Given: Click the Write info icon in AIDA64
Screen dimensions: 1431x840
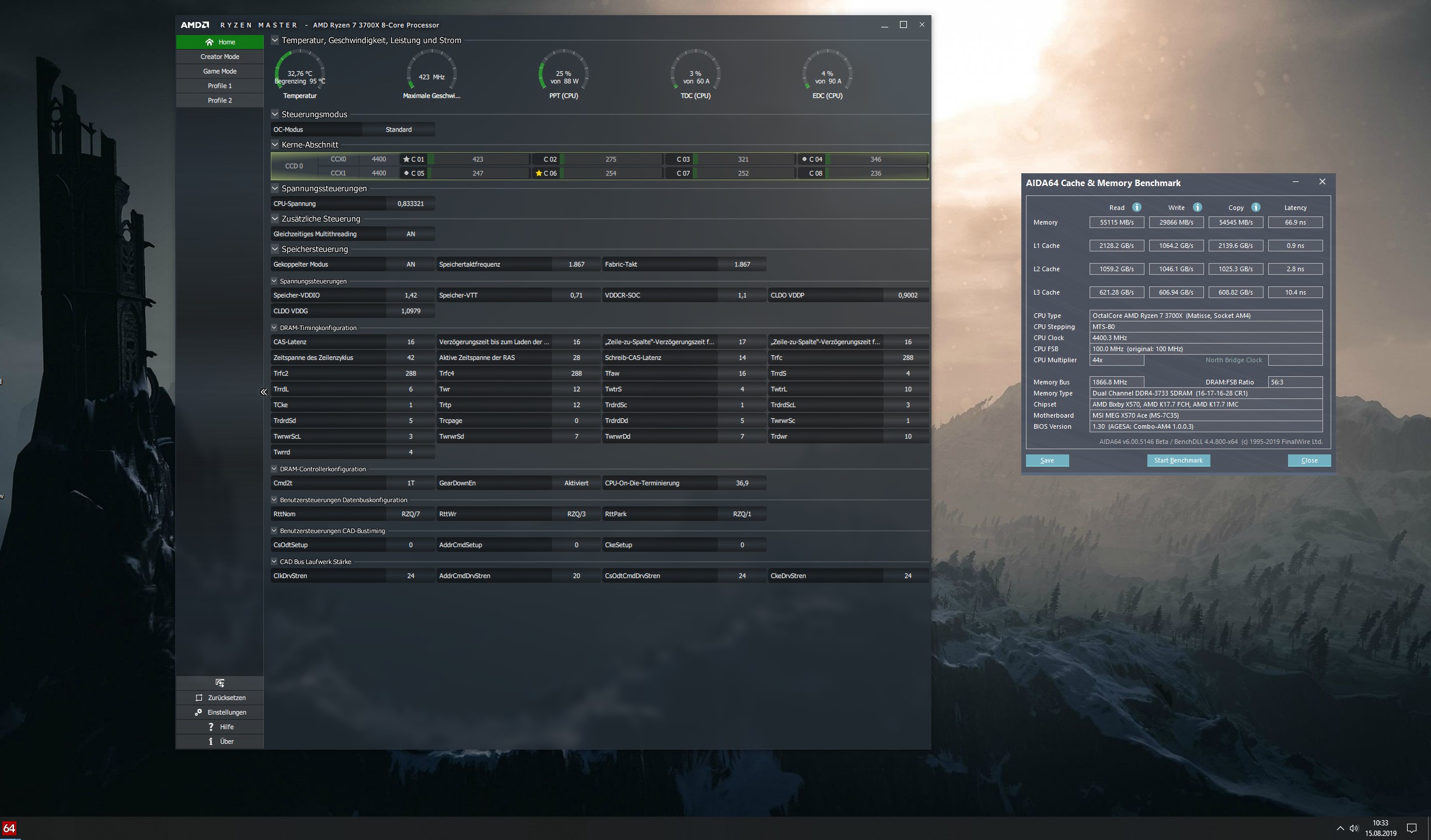Looking at the screenshot, I should tap(1197, 207).
